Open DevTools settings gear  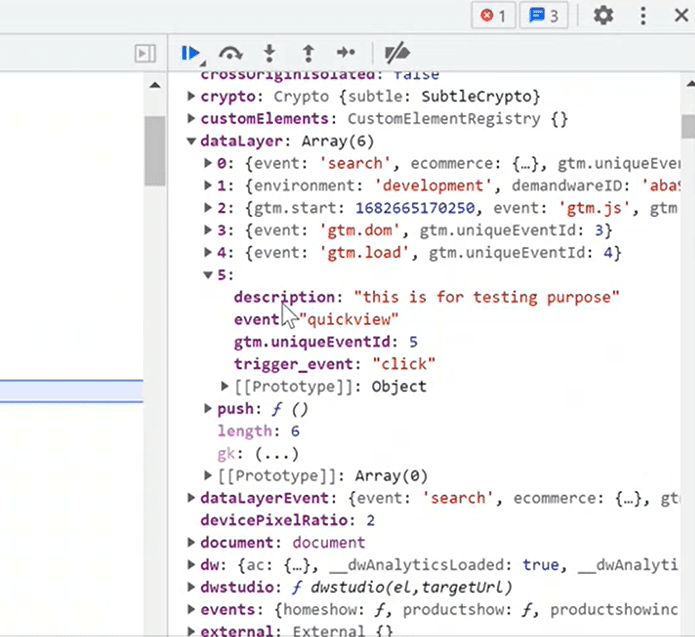[x=603, y=15]
